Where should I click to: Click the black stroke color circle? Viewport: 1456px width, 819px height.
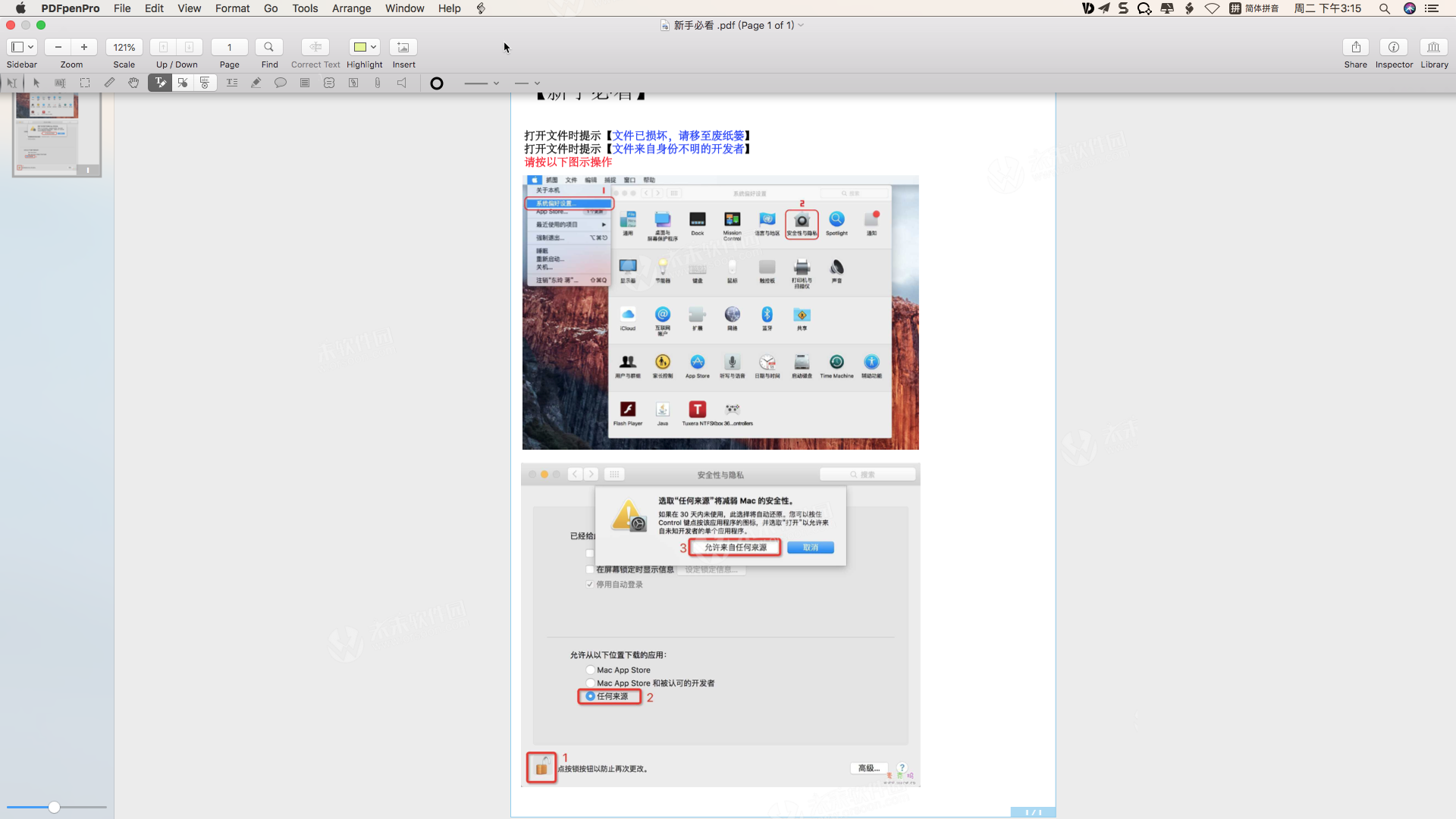tap(437, 83)
